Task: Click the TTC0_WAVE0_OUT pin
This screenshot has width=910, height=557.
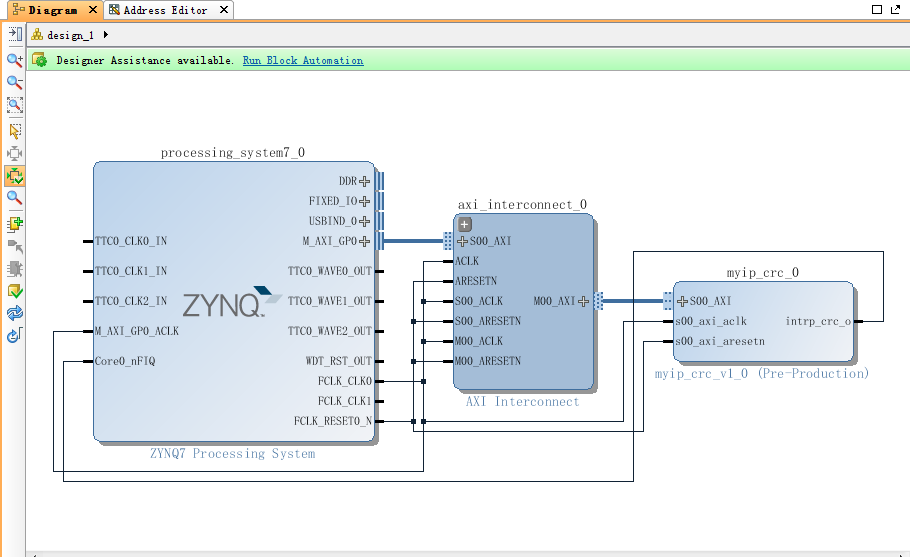Action: tap(330, 271)
